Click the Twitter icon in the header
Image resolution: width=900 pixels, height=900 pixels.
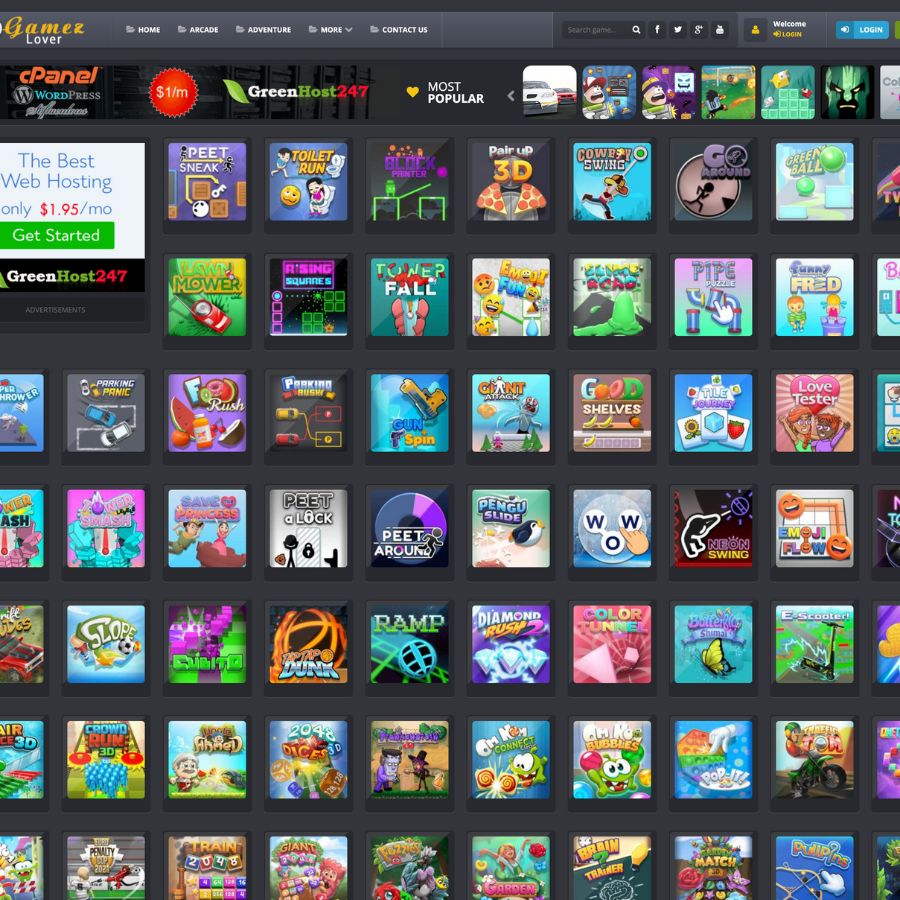click(x=678, y=30)
